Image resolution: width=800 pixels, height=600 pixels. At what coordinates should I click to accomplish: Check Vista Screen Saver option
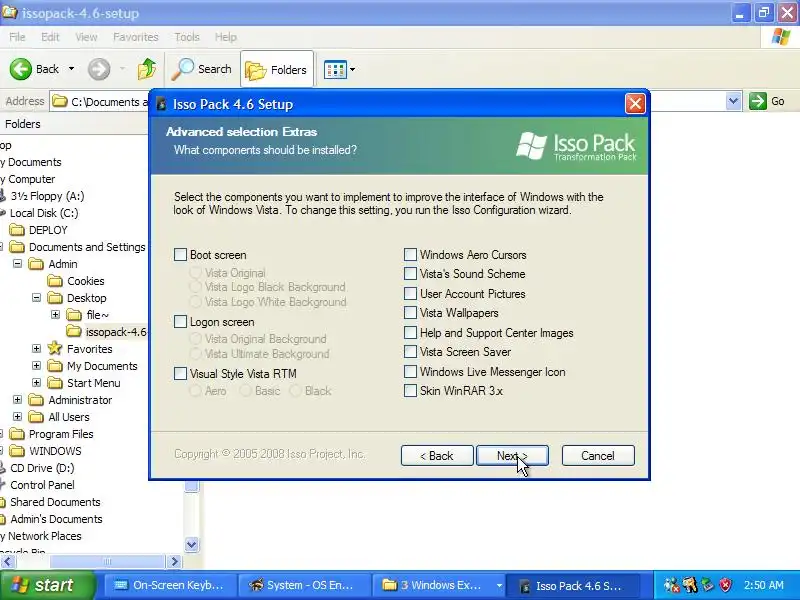click(x=410, y=352)
